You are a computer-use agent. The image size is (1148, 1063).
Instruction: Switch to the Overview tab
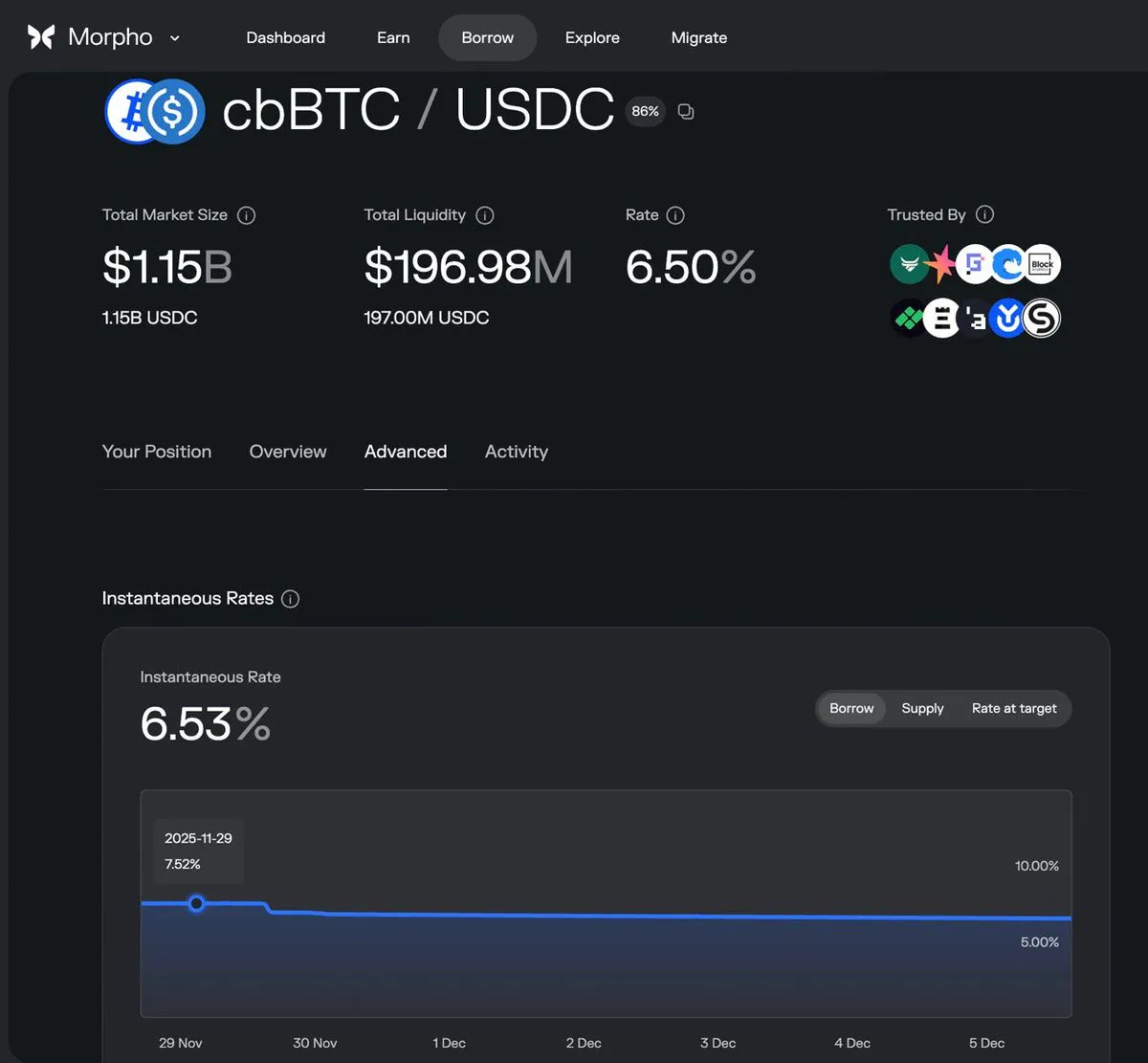[x=288, y=452]
